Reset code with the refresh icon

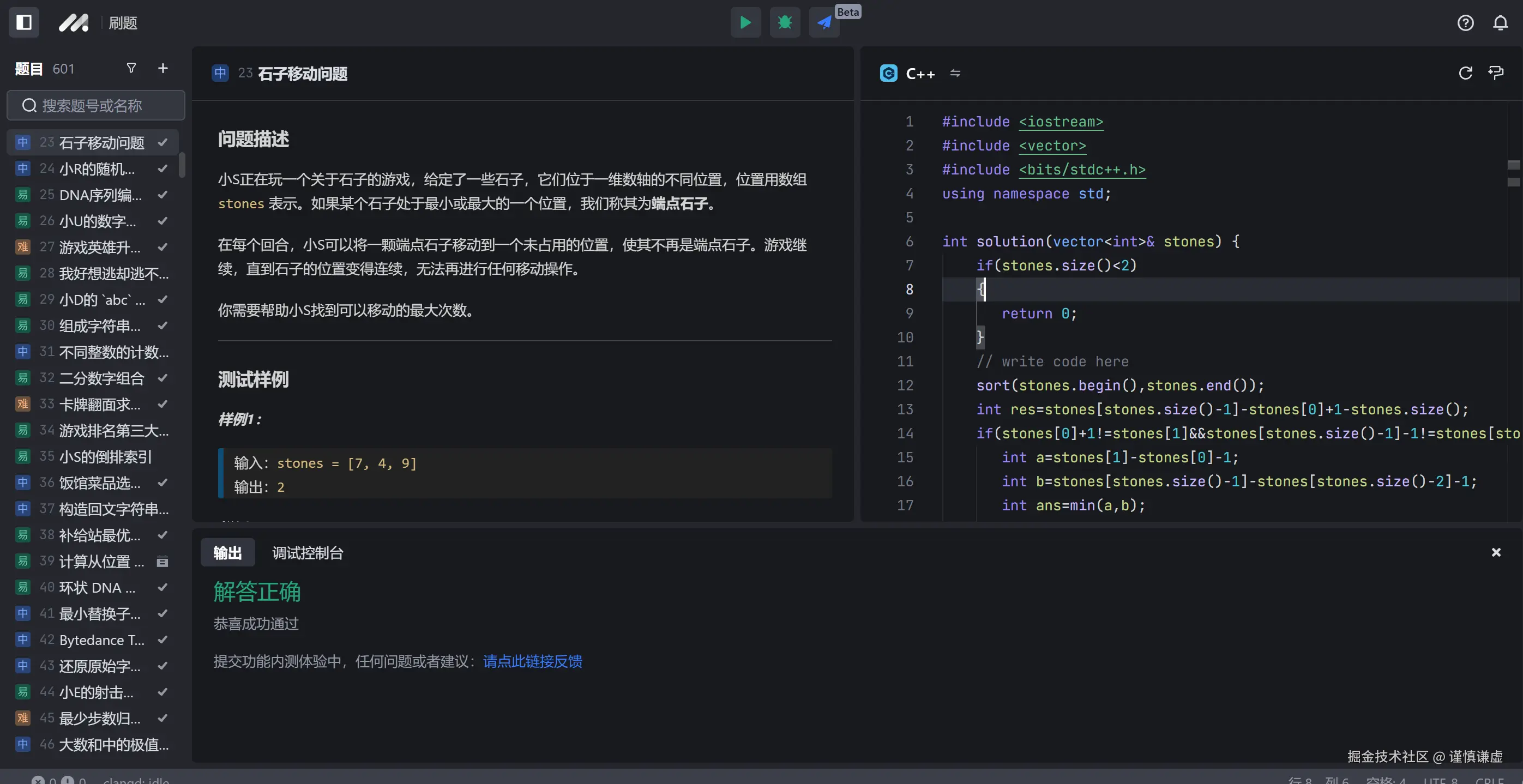[x=1466, y=73]
